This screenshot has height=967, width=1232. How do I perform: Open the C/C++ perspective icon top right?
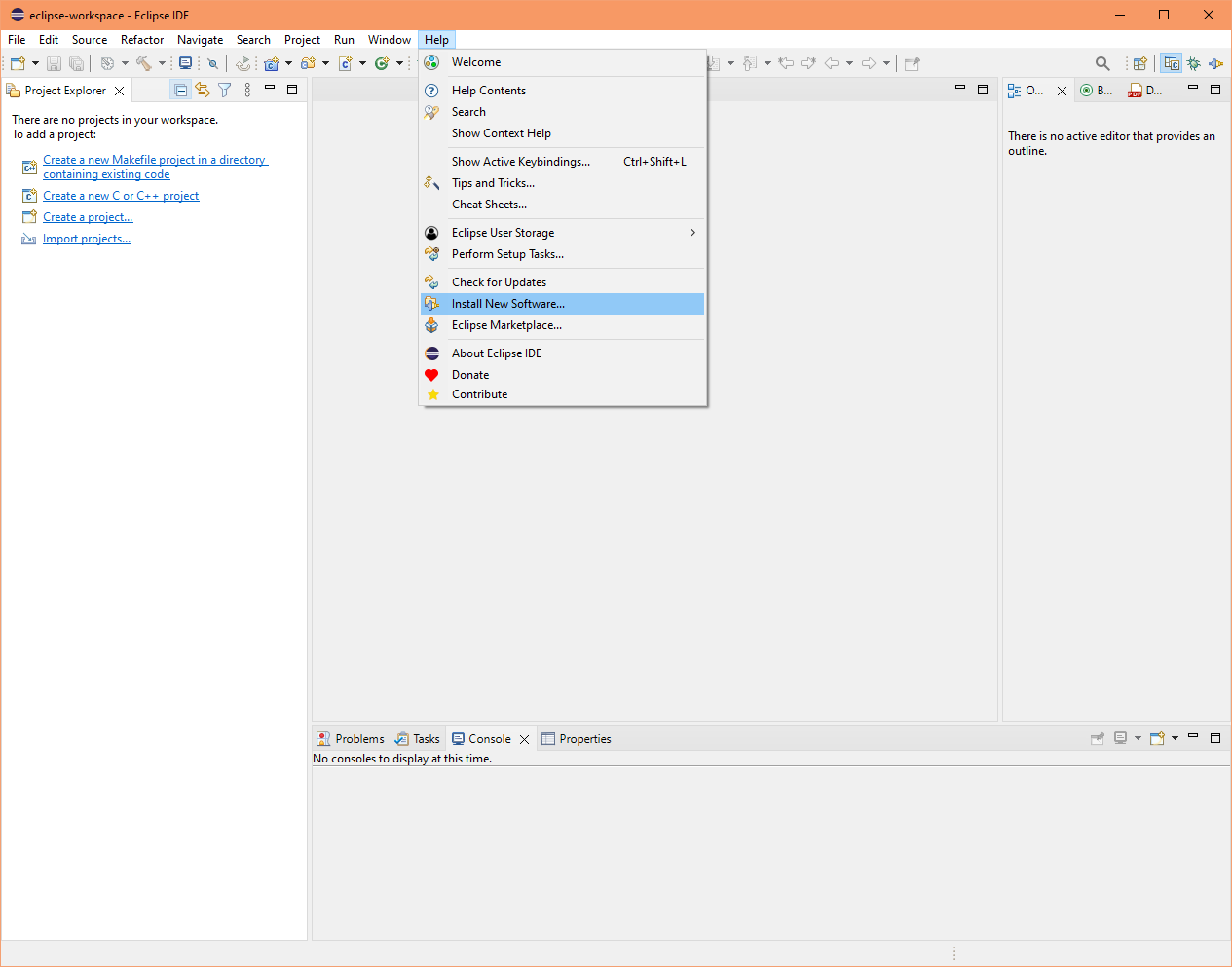click(1171, 63)
